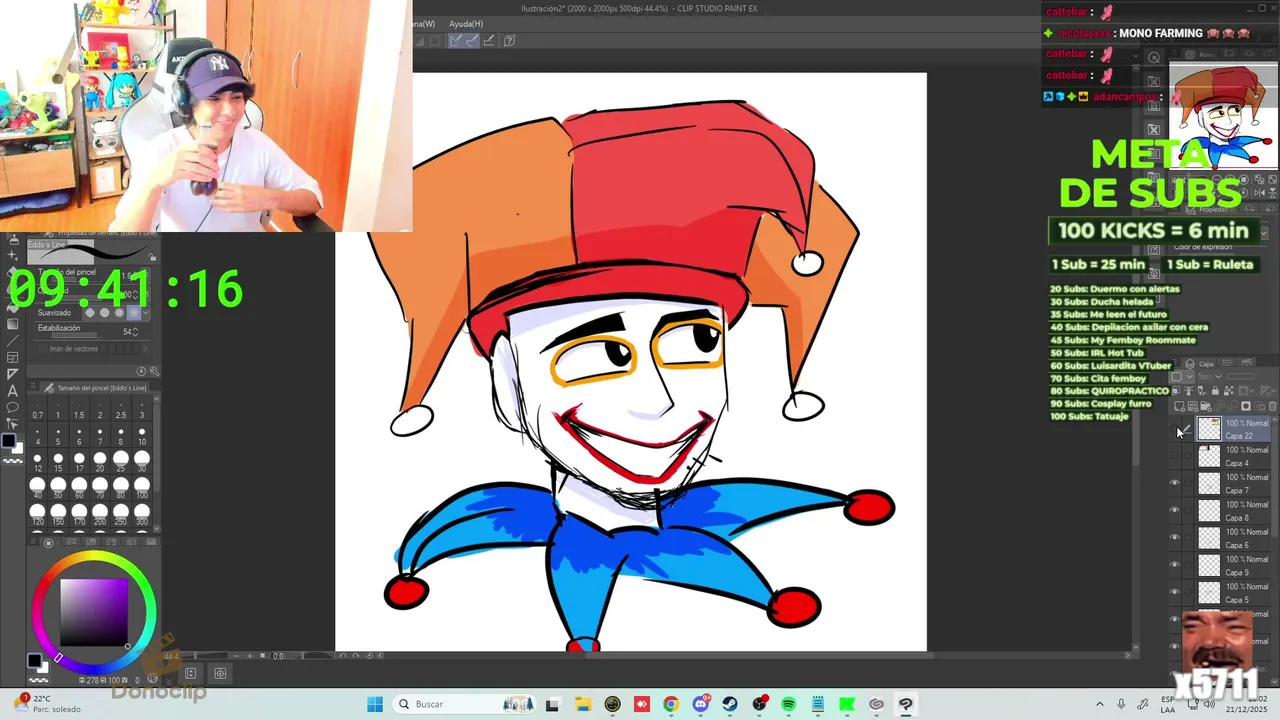Select layer Capa 7 thumbnail

tap(1209, 484)
